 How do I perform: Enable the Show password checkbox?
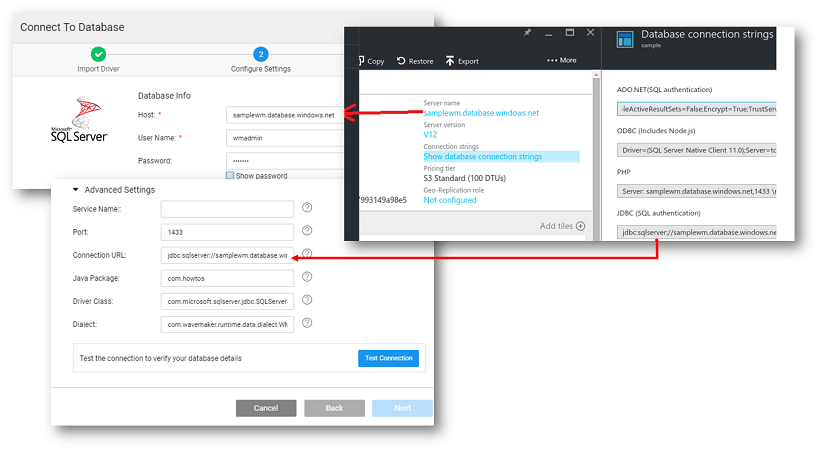[230, 176]
